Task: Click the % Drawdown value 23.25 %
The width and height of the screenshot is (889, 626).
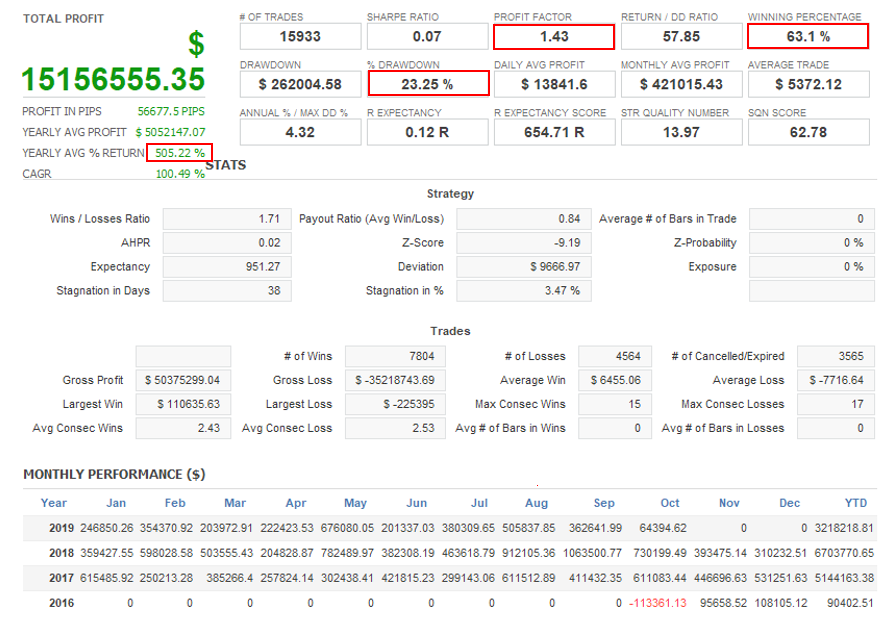Action: point(428,83)
